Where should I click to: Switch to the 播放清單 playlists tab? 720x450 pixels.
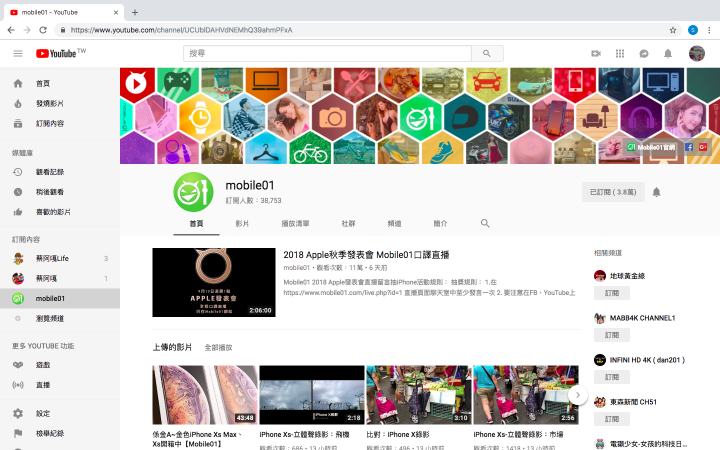(x=295, y=224)
